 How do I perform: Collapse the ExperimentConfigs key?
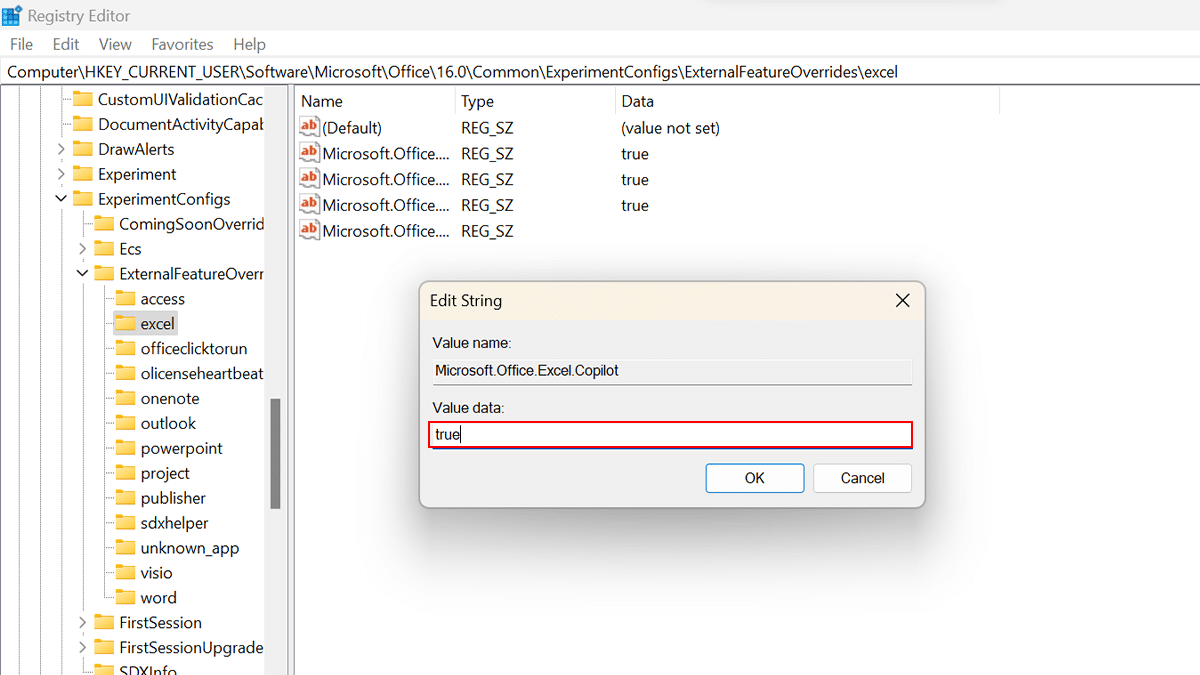61,199
